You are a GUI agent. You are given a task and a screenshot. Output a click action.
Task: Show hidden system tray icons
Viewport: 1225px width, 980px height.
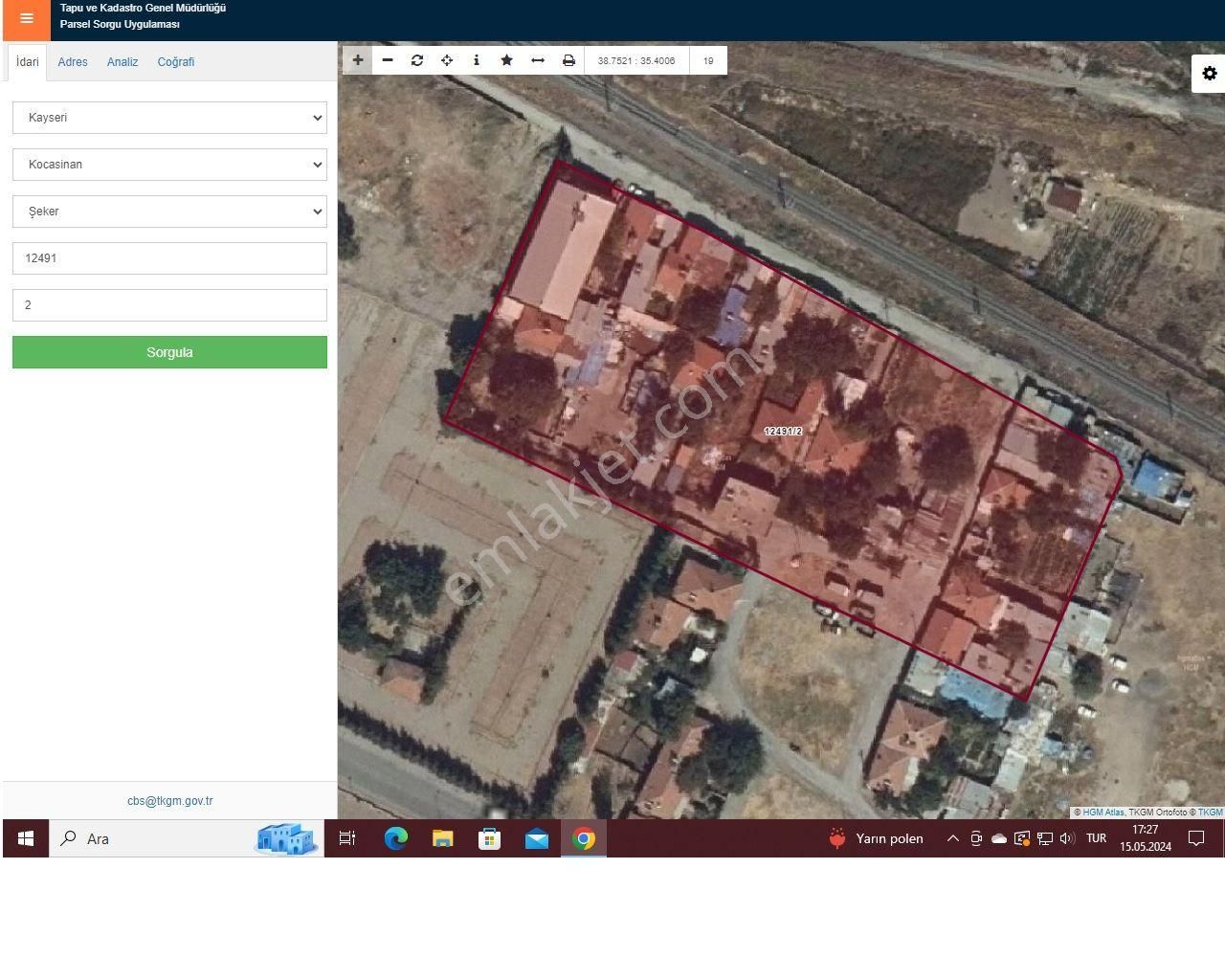pos(953,838)
